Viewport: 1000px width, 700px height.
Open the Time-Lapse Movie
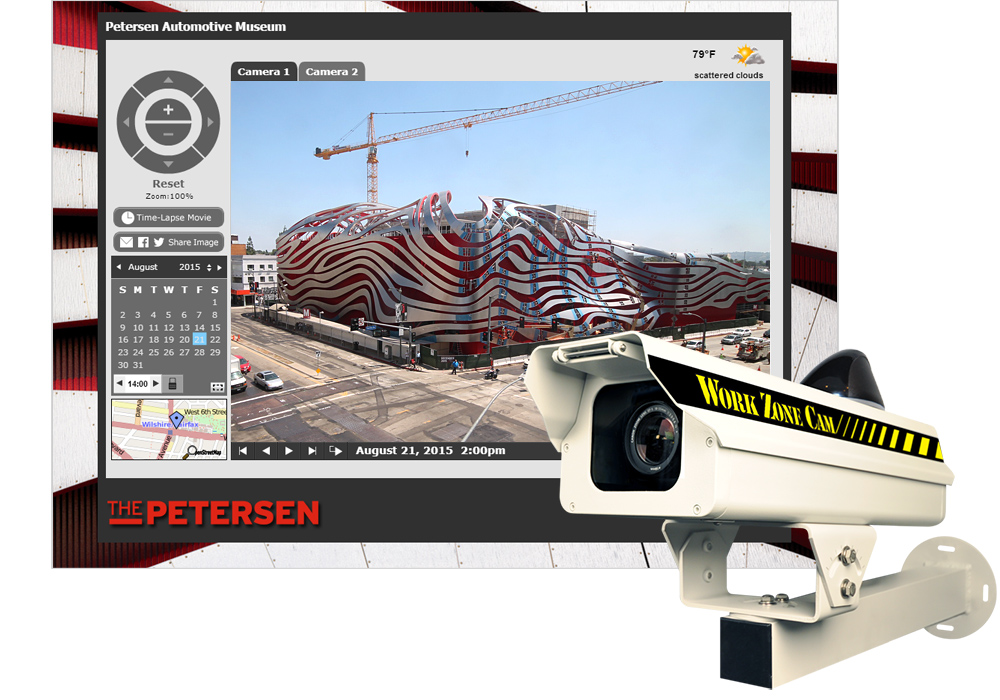pos(168,217)
